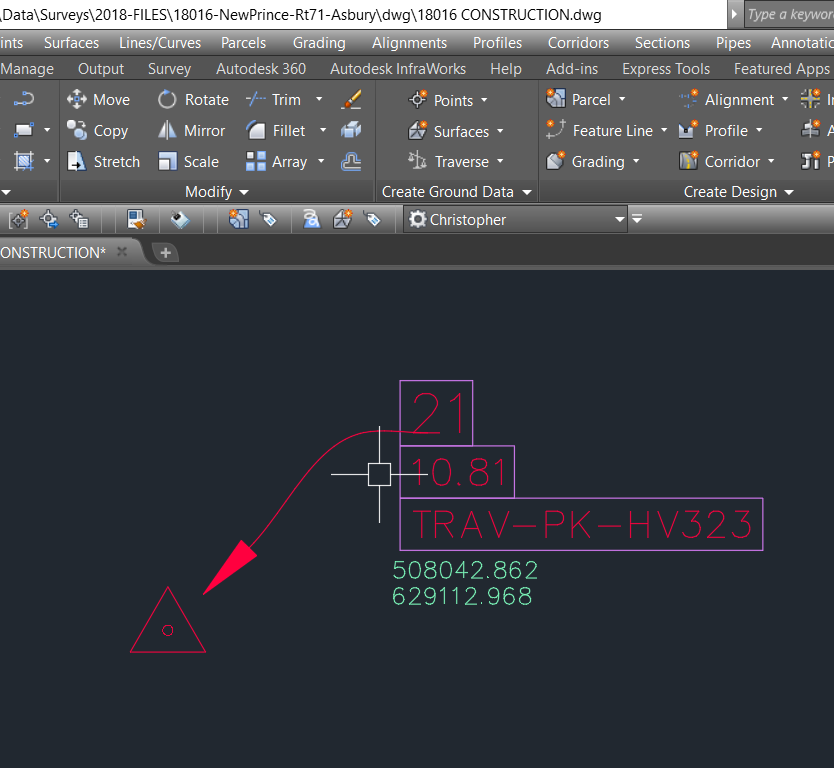Click the Array tool
This screenshot has height=768, width=834.
(x=277, y=161)
